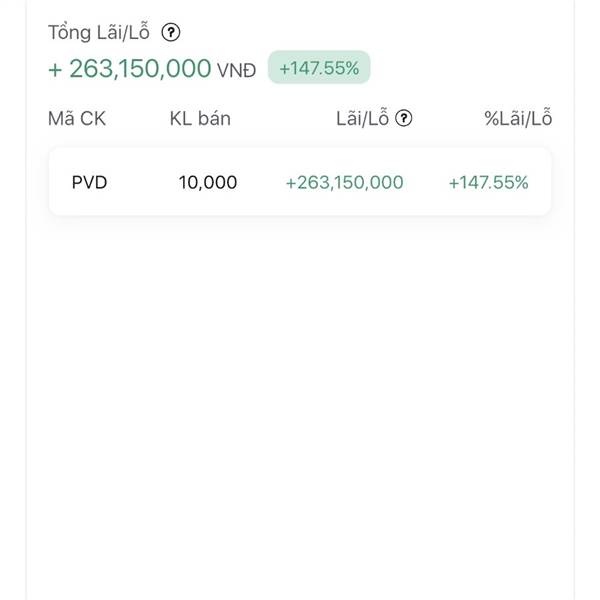Click PVD row percentage +147.55%
The height and width of the screenshot is (600, 600).
click(x=488, y=182)
